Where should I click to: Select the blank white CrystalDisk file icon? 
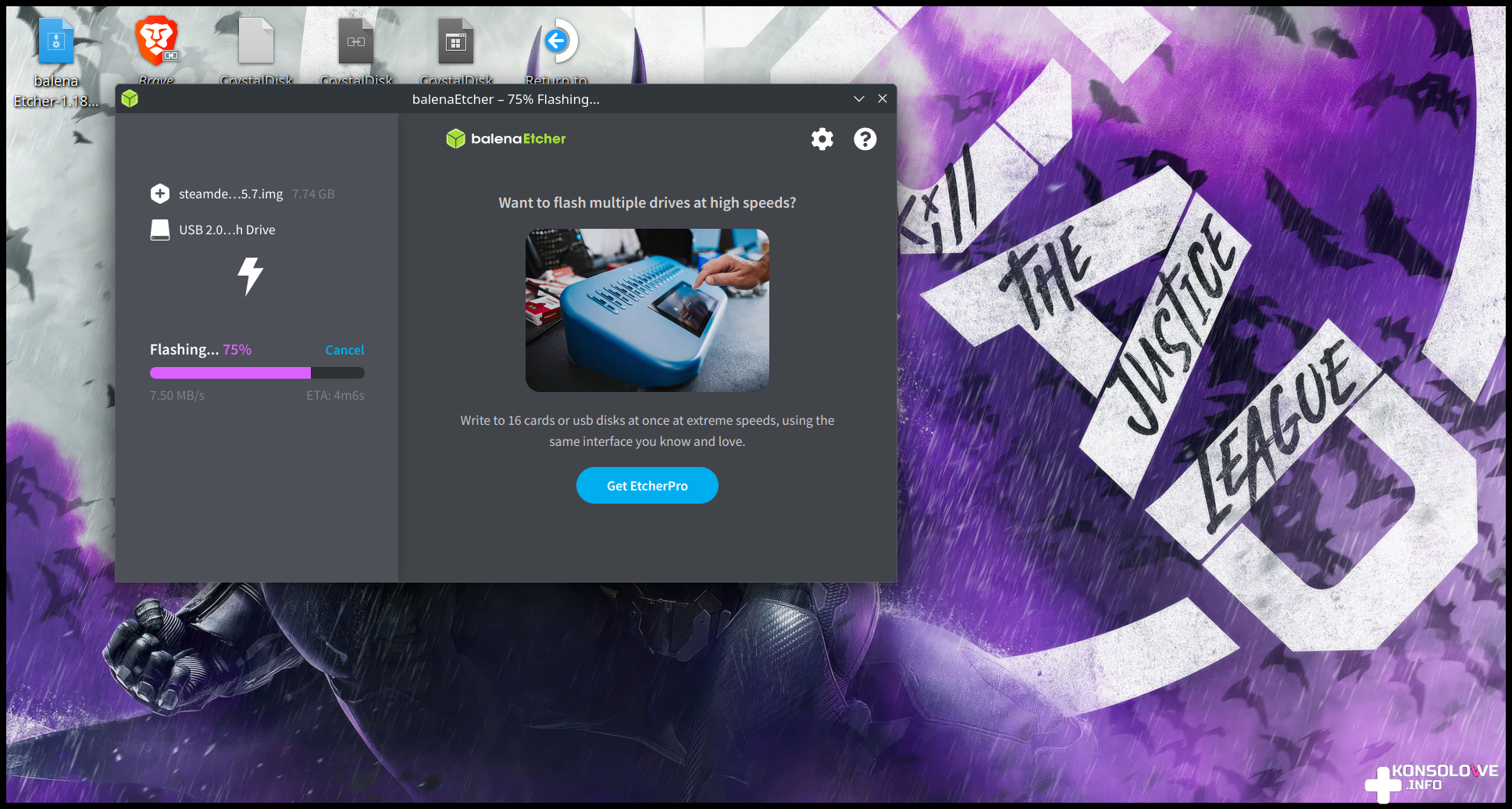256,42
